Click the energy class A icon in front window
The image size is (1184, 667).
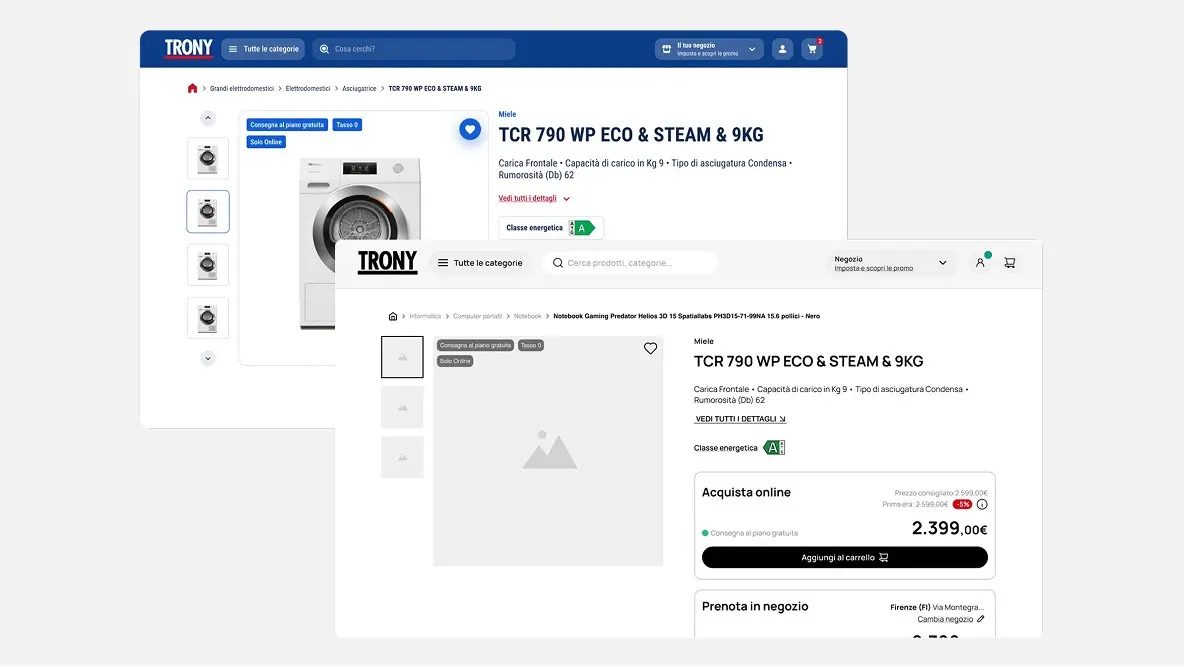(x=775, y=448)
